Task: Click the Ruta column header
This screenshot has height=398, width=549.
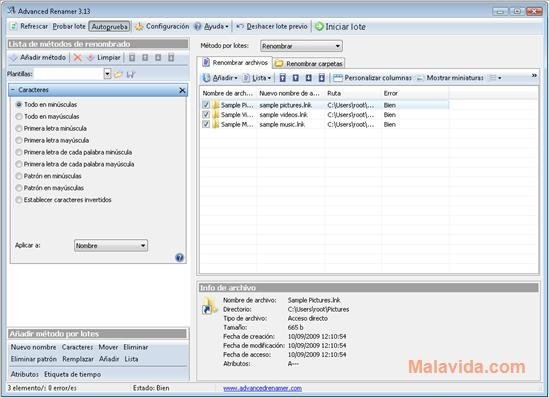Action: (353, 93)
